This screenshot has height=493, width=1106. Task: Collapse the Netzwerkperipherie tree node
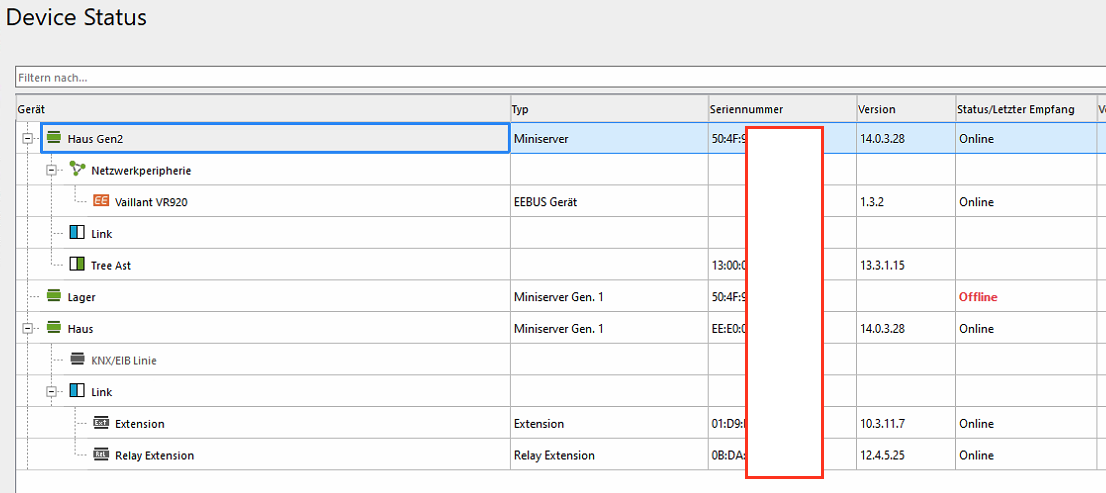pos(51,170)
